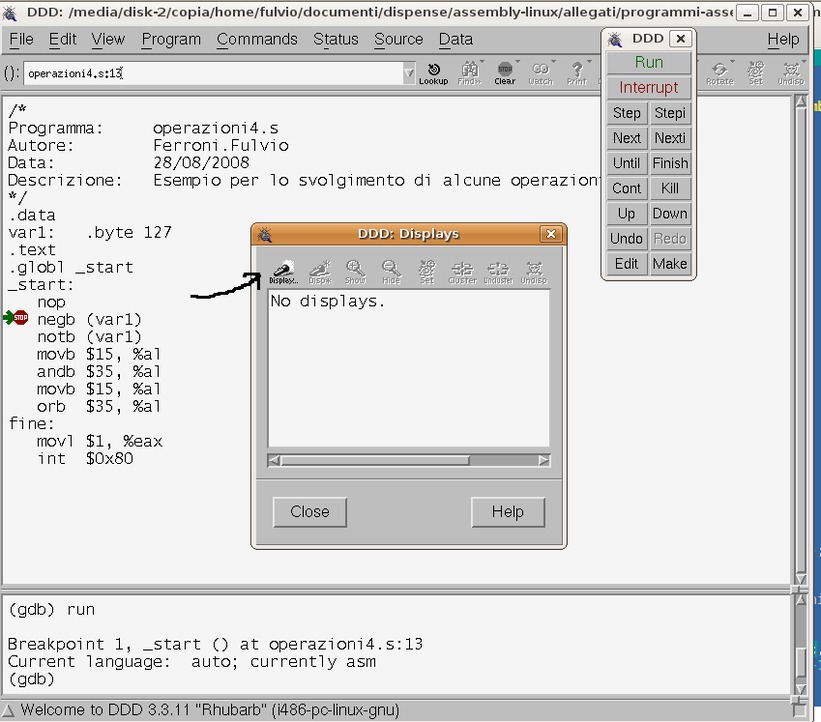Click the Clear breakpoint stop-sign icon
Screen dimensions: 821x722
tap(505, 72)
